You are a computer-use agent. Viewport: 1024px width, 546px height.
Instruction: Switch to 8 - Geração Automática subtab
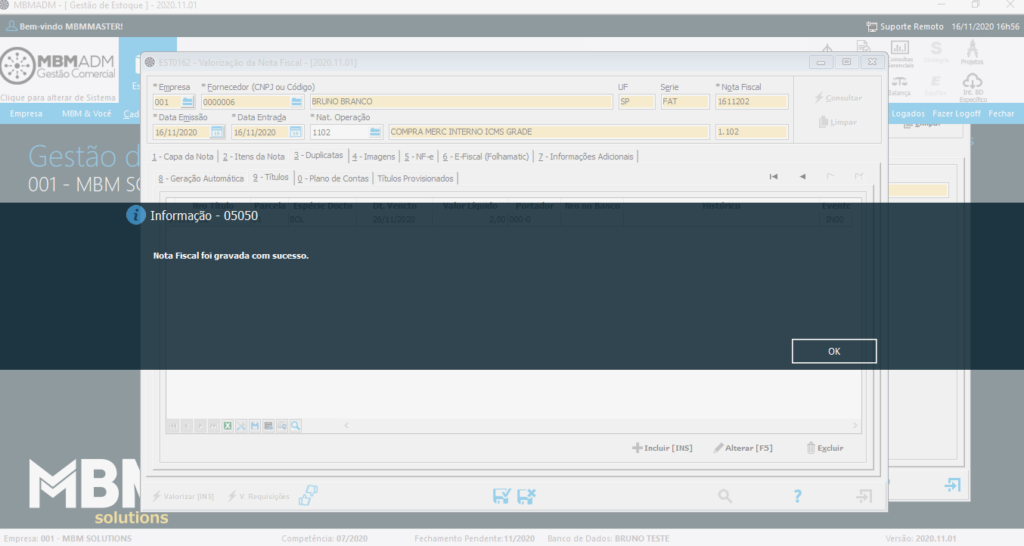(x=201, y=178)
